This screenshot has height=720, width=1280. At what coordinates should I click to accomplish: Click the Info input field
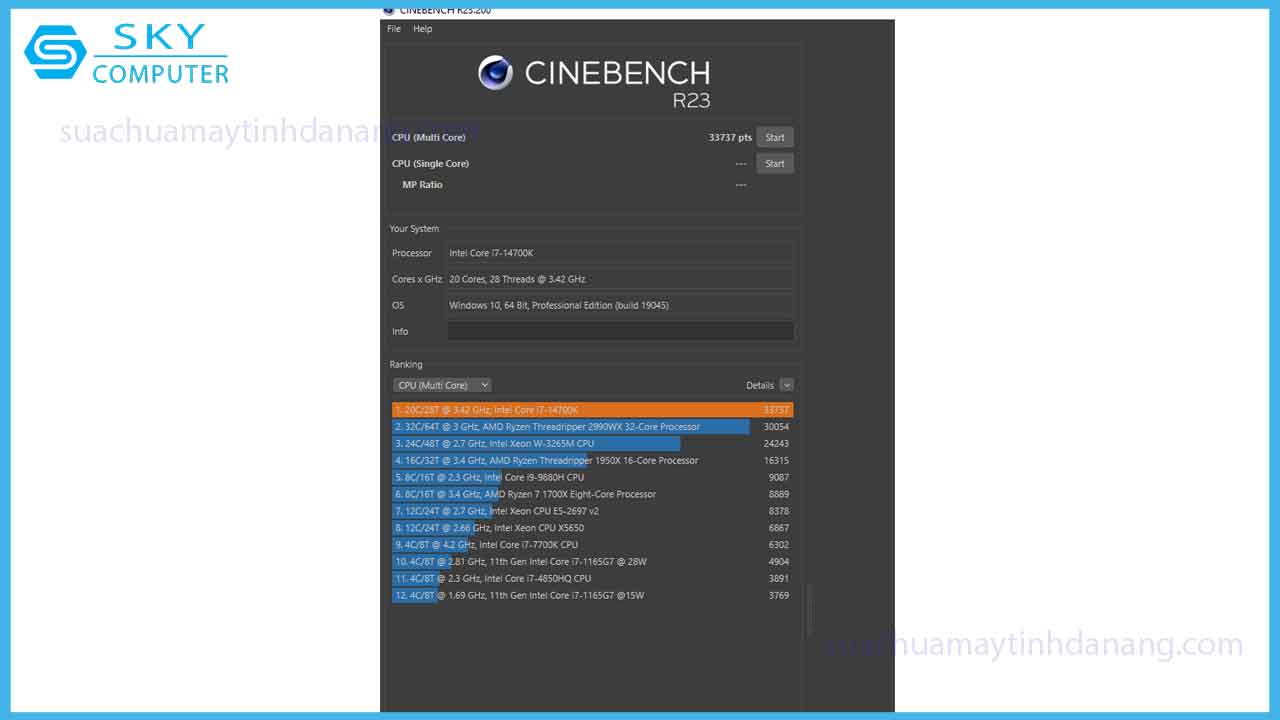click(620, 331)
